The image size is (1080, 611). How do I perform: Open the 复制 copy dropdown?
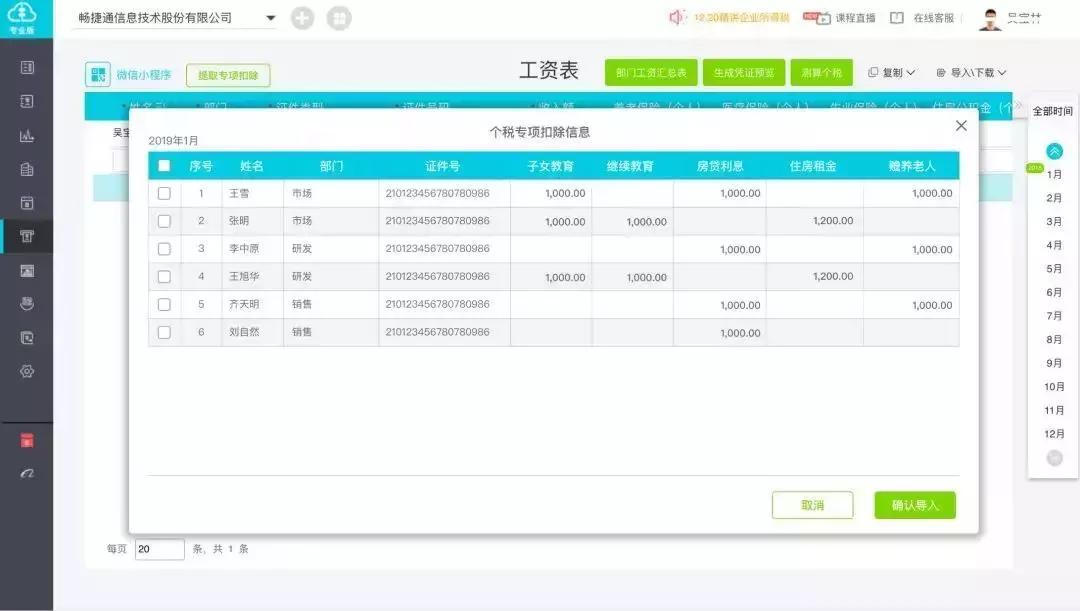click(x=896, y=71)
